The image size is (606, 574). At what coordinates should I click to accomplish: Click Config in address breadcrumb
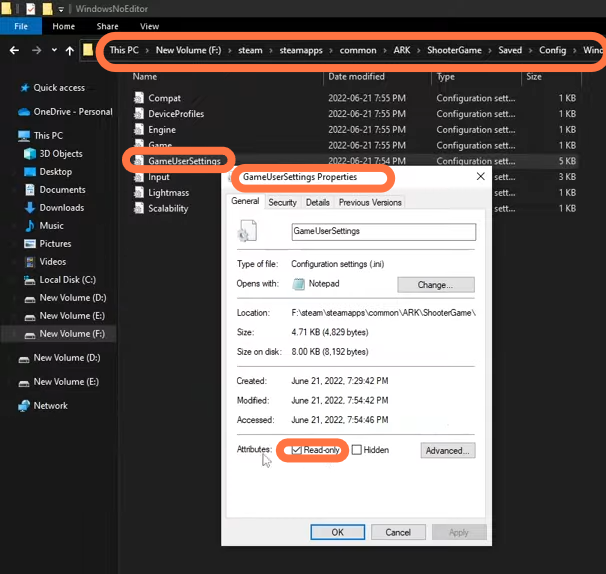[x=552, y=50]
